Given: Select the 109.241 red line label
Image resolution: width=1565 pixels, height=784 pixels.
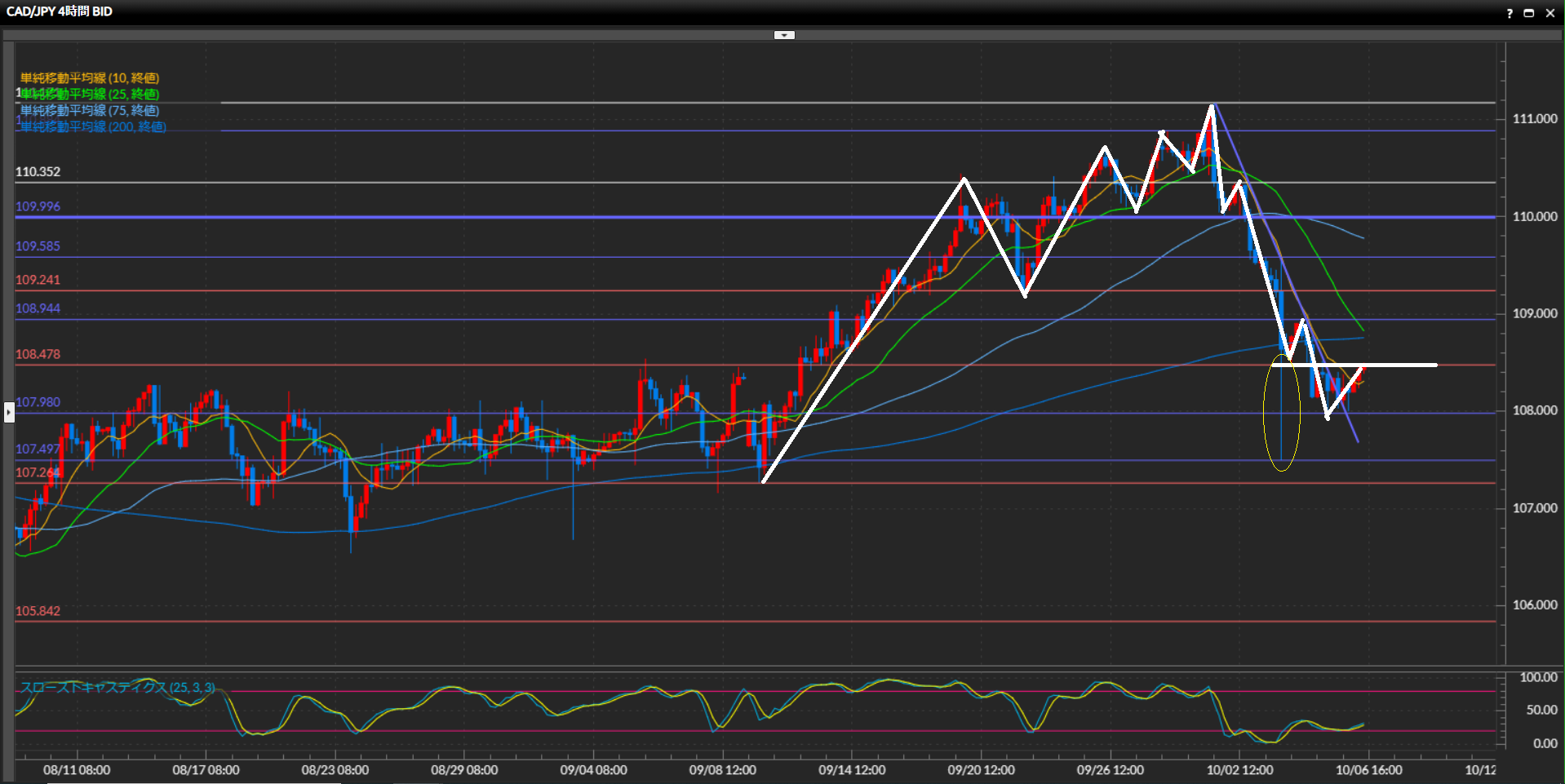Looking at the screenshot, I should pyautogui.click(x=38, y=280).
